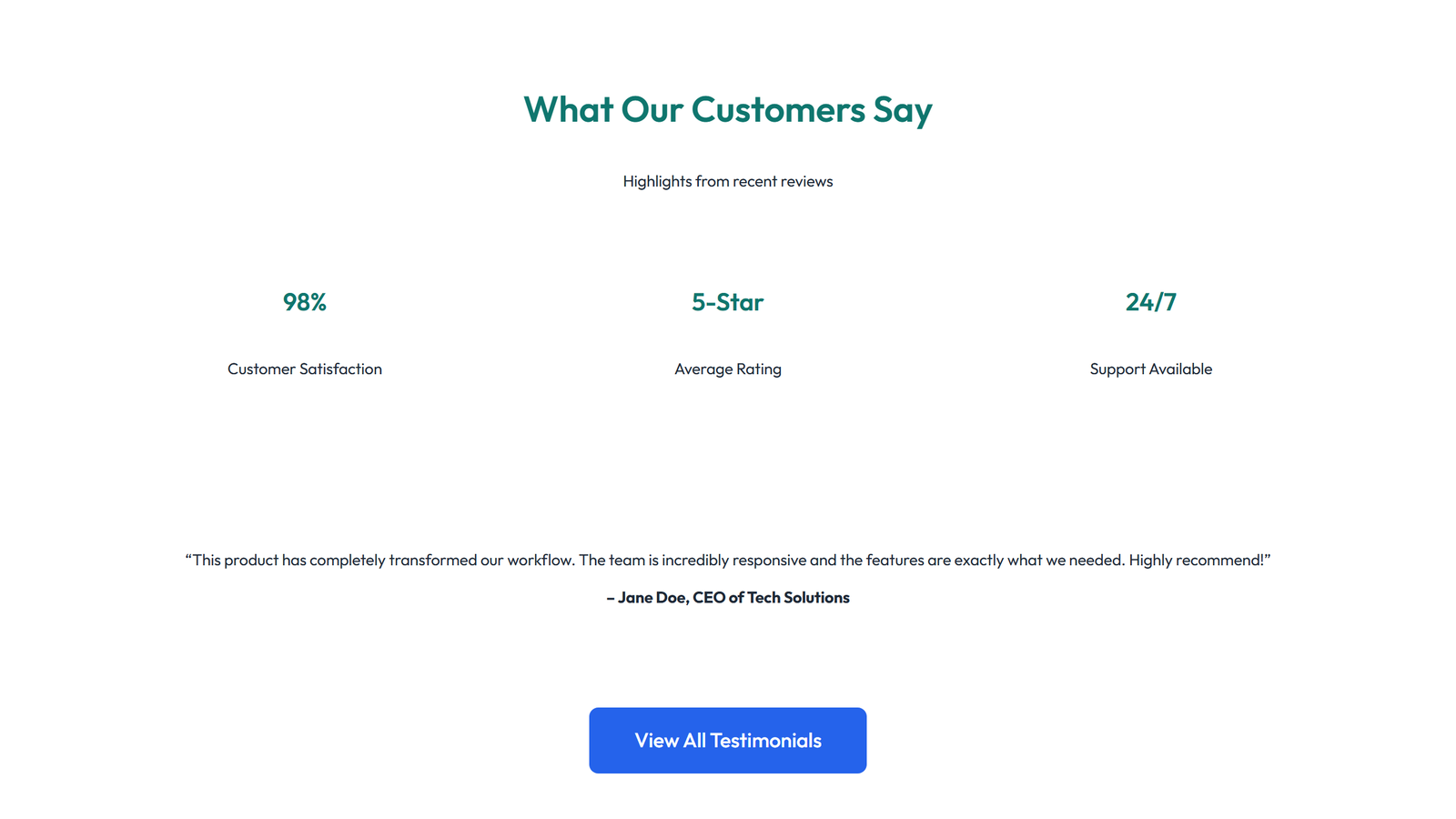The height and width of the screenshot is (819, 1456).
Task: Click the testimonial quote text
Action: point(727,560)
